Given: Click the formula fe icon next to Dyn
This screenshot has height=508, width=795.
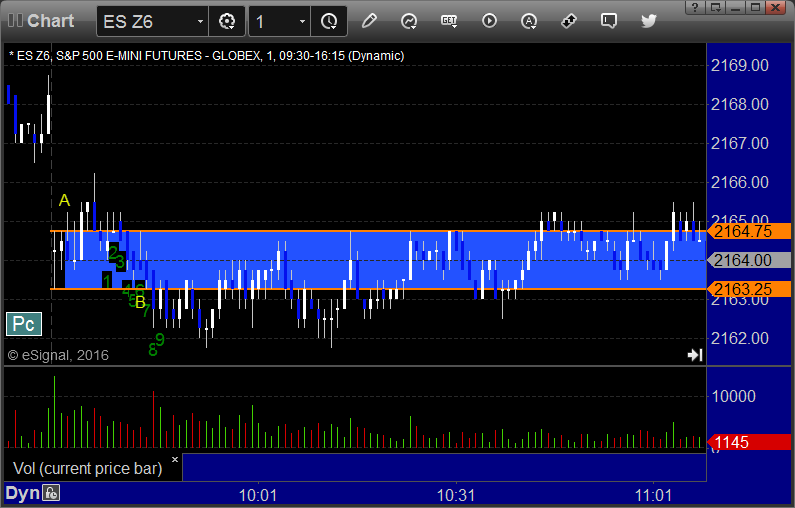Looking at the screenshot, I should [x=51, y=493].
